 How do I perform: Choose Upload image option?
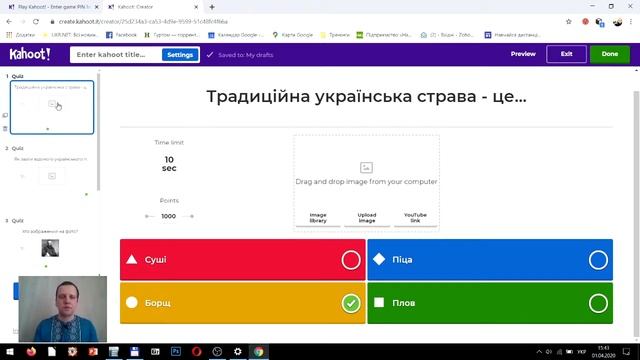(367, 218)
